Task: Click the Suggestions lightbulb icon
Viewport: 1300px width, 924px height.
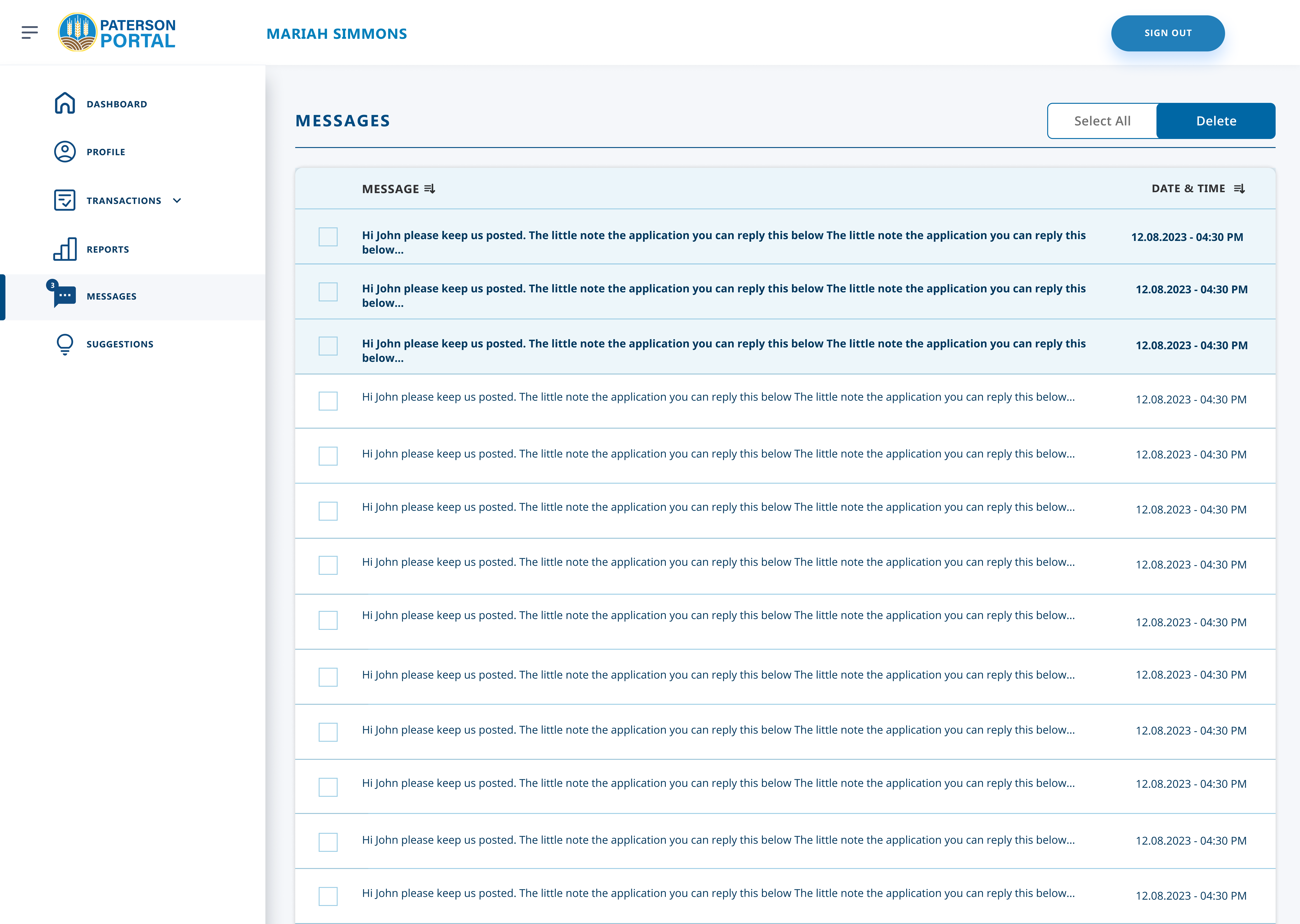Action: 65,344
